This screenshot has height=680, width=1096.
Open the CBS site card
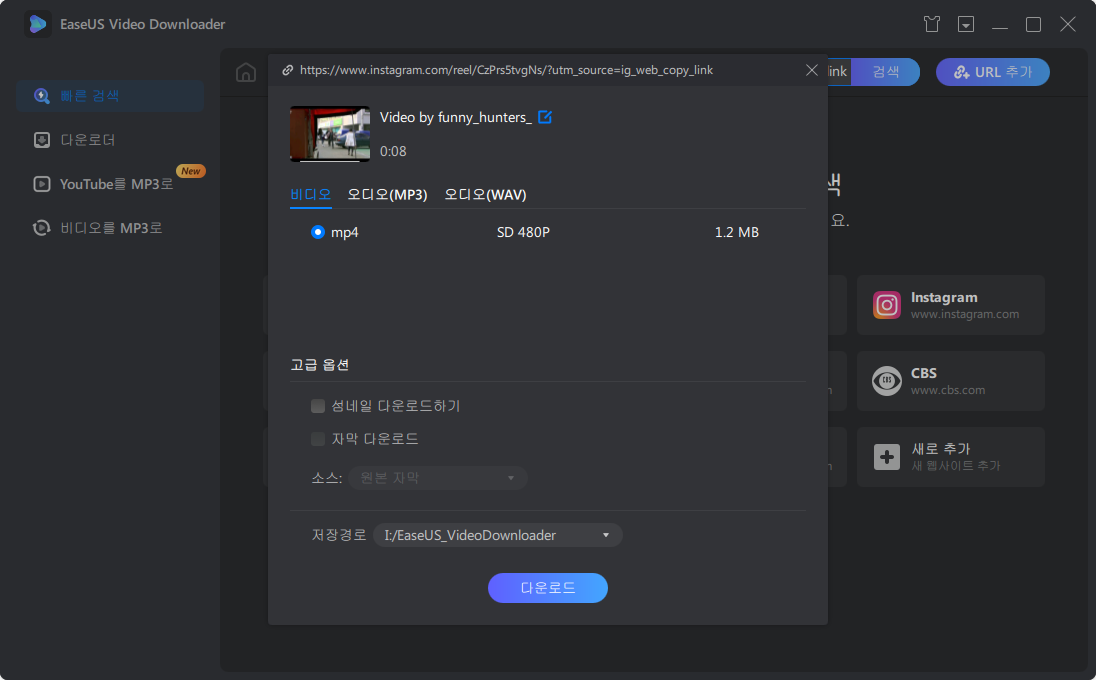click(x=951, y=381)
